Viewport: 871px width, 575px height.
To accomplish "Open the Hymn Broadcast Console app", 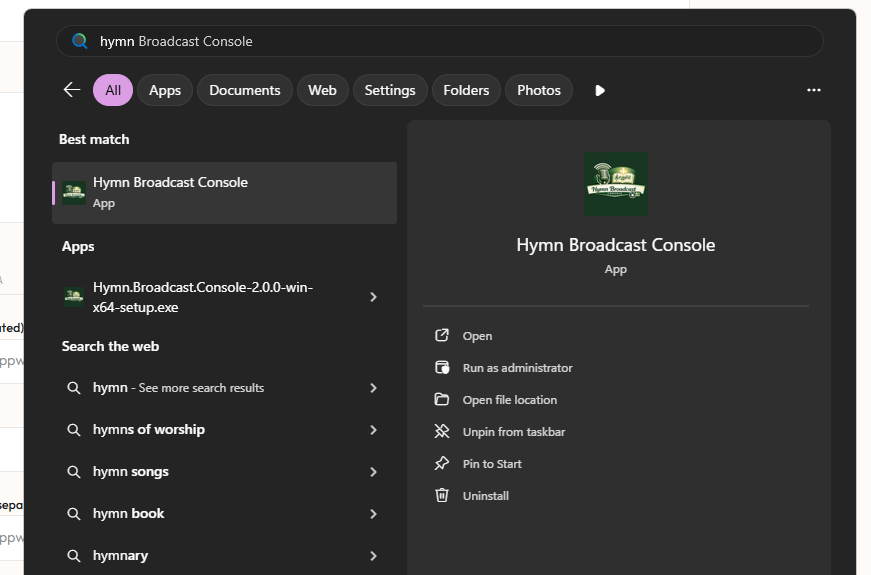I will click(x=477, y=336).
